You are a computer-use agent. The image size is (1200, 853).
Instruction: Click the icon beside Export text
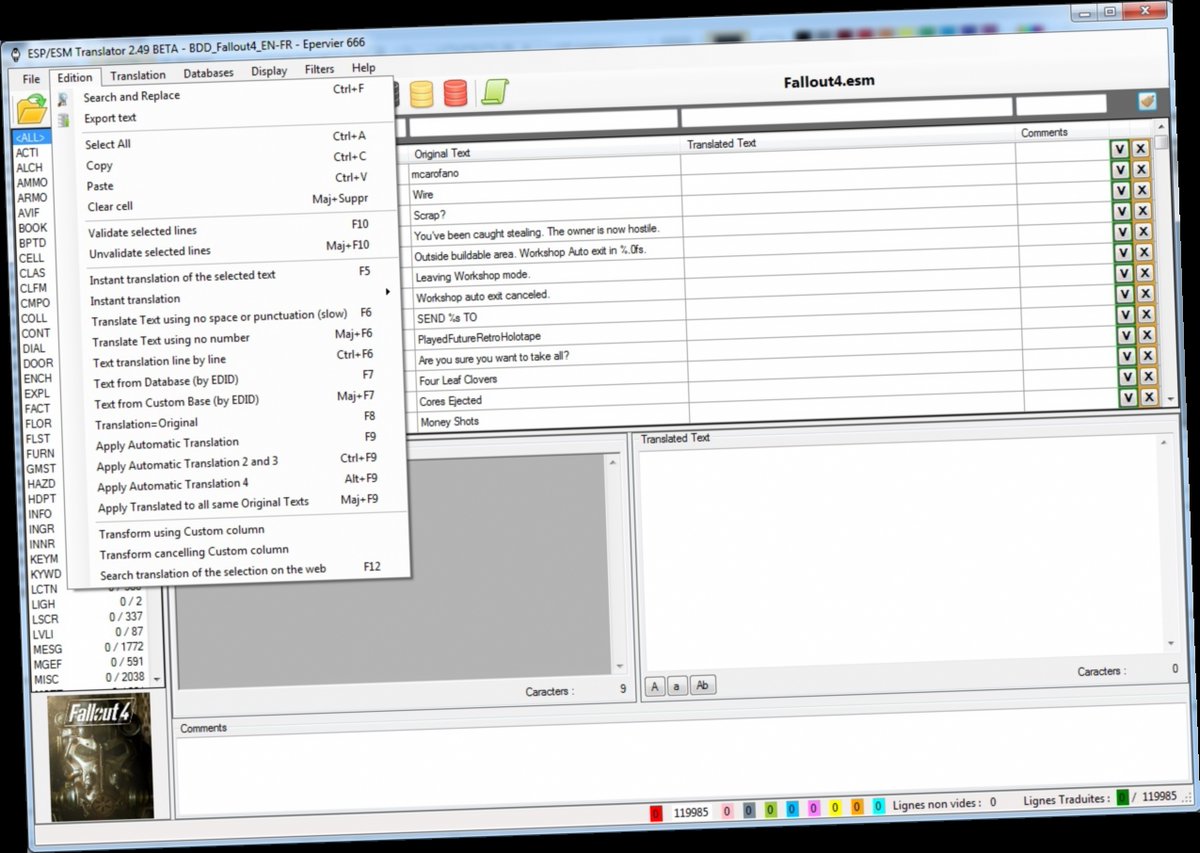tap(64, 120)
